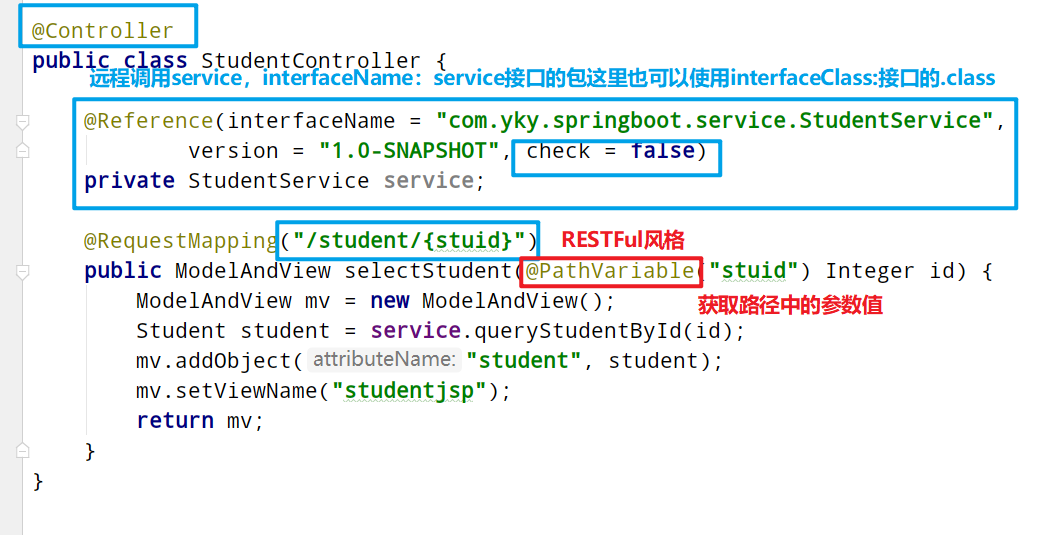Click the addObject method call

pyautogui.click(x=233, y=361)
